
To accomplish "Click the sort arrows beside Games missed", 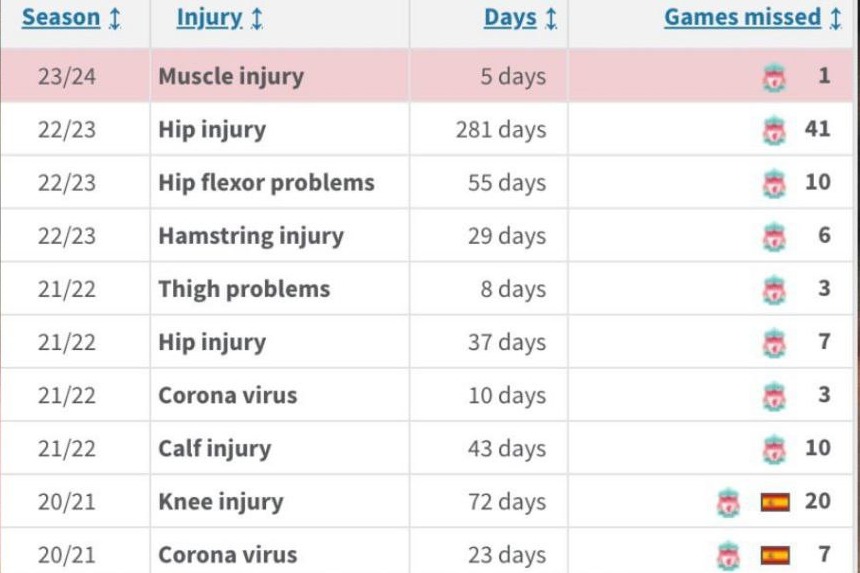I will tap(835, 18).
